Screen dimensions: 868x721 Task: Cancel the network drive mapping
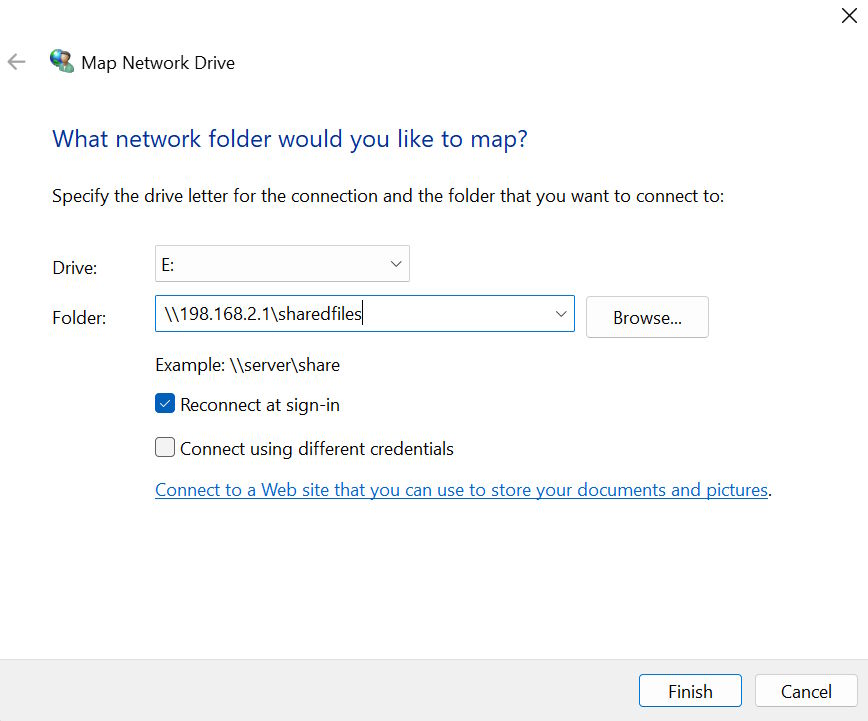(806, 691)
